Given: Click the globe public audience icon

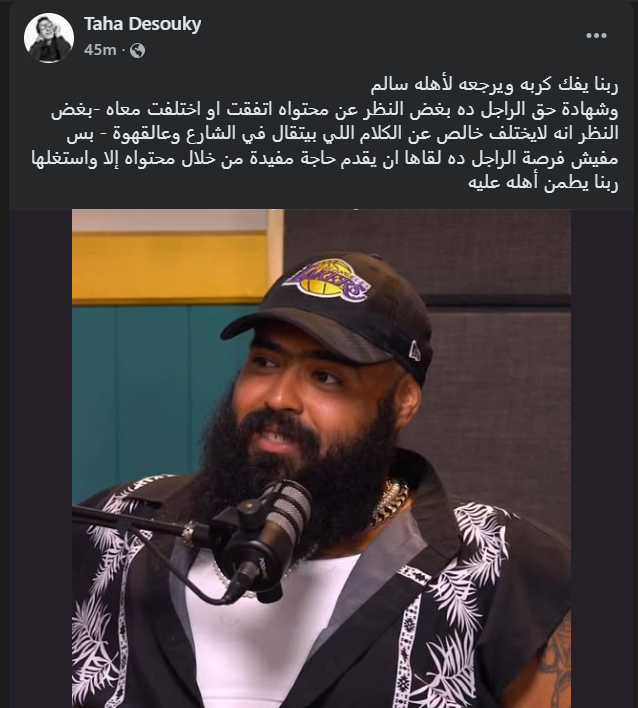Looking at the screenshot, I should click(137, 51).
